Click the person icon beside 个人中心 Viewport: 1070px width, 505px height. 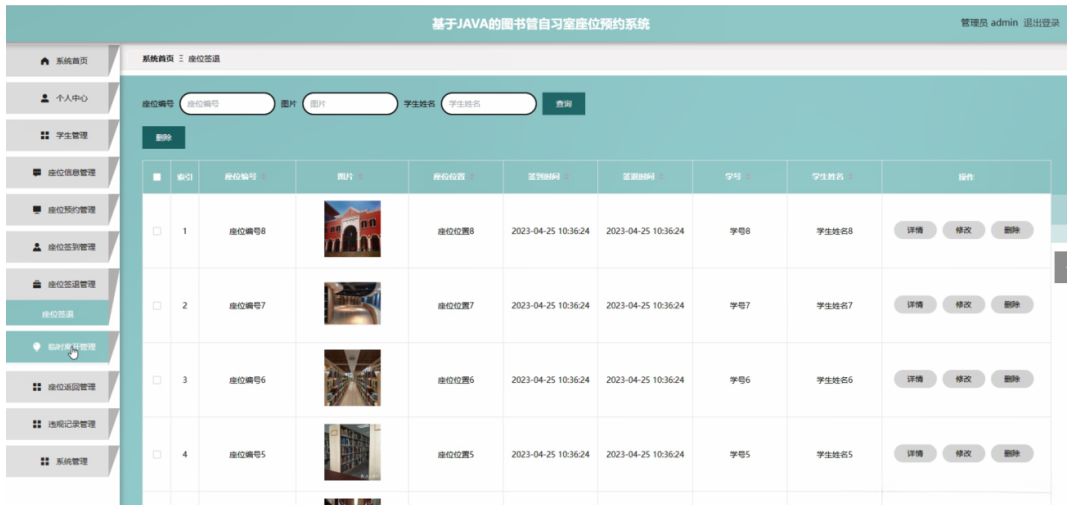[45, 98]
